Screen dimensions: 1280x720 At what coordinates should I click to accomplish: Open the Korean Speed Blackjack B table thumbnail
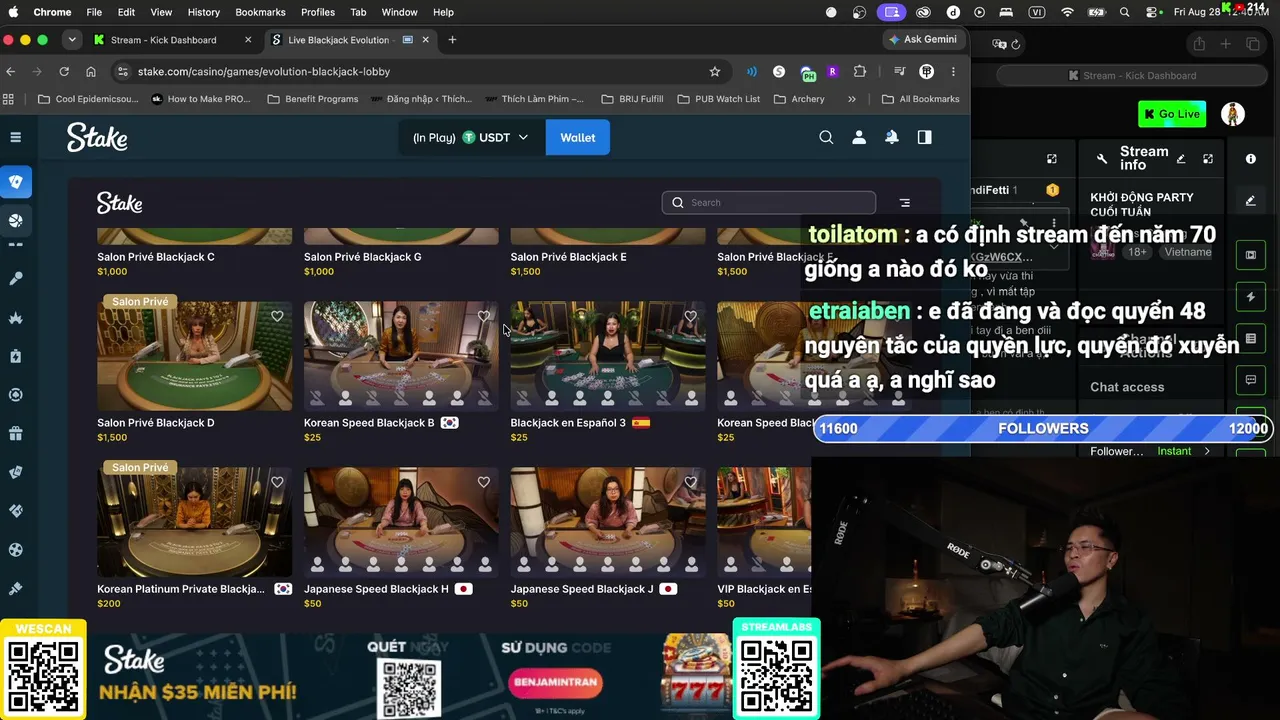point(401,356)
